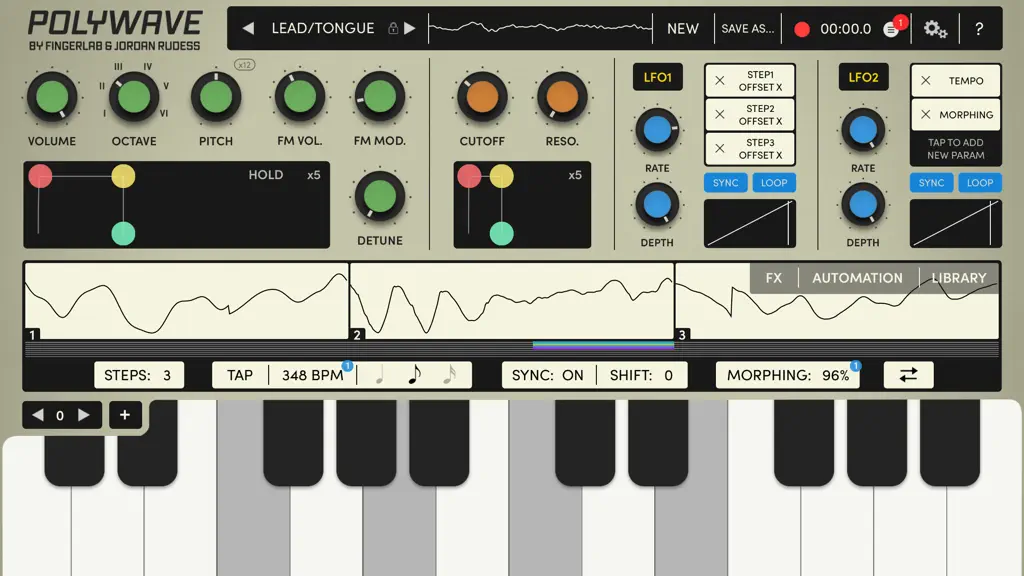This screenshot has height=576, width=1024.
Task: Open settings gears icon
Action: point(935,29)
